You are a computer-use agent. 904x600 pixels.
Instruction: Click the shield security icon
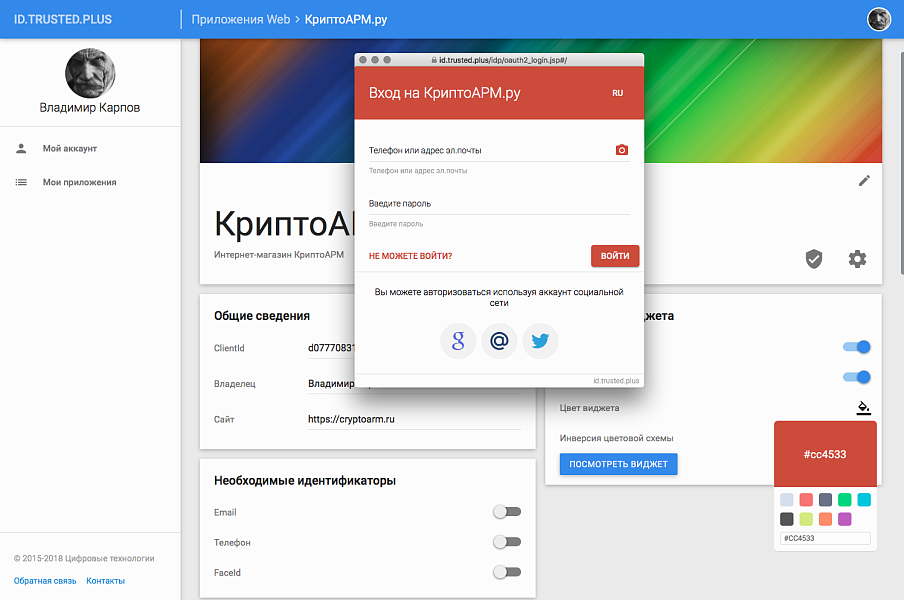point(814,258)
